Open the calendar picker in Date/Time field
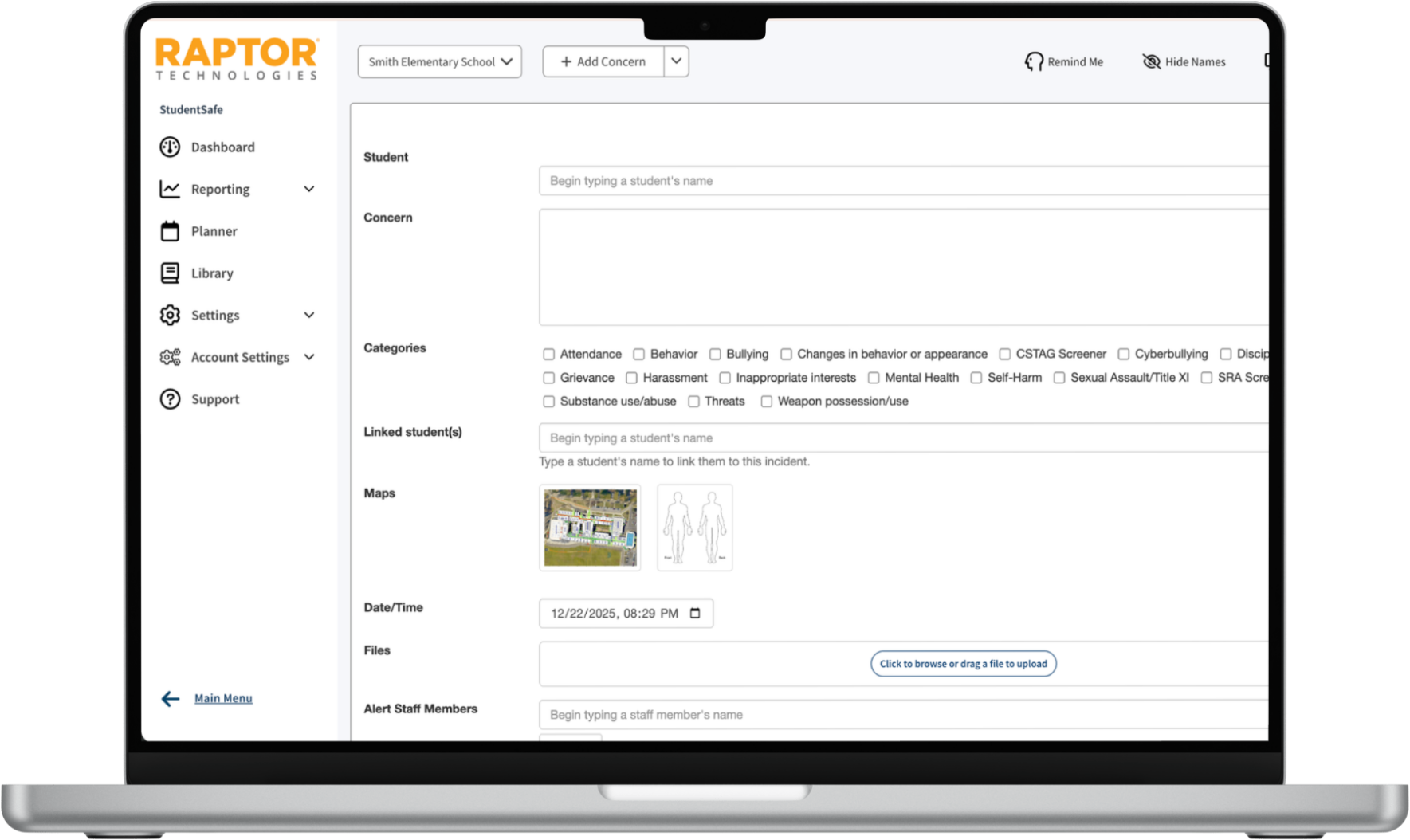The width and height of the screenshot is (1410, 840). point(695,613)
